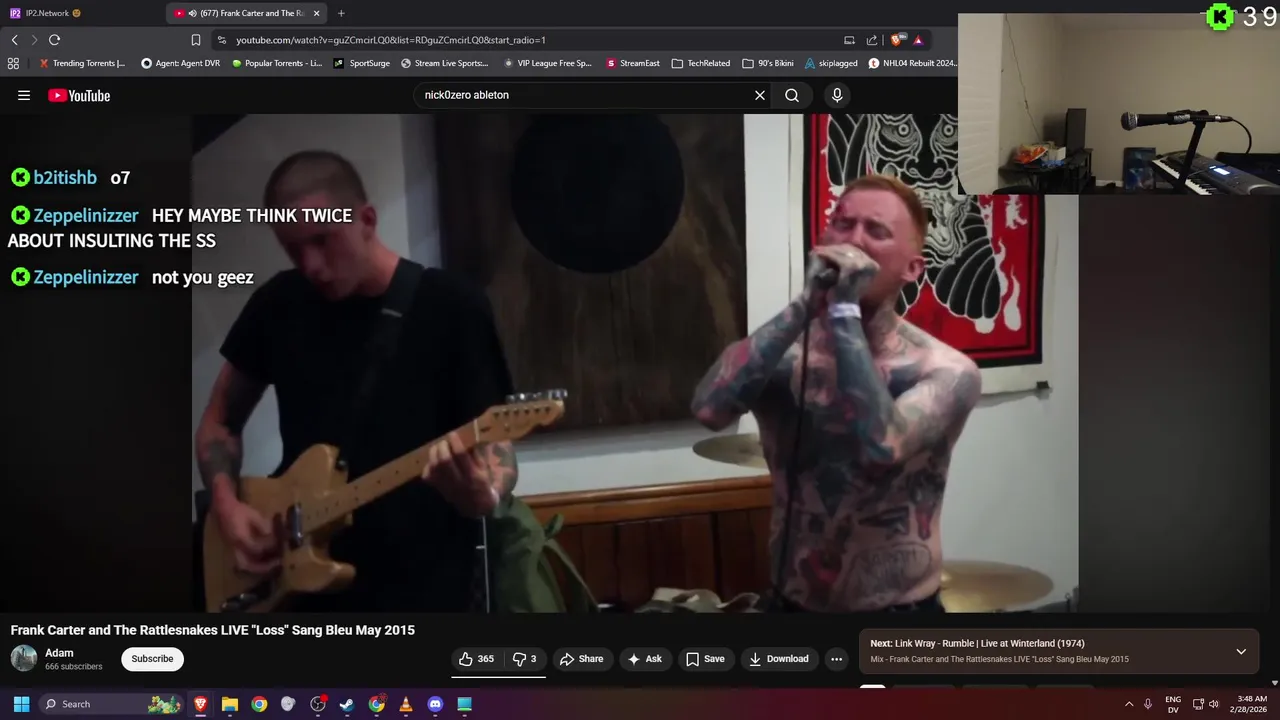The image size is (1280, 720).
Task: Clear the search box with the X
Action: (x=760, y=95)
